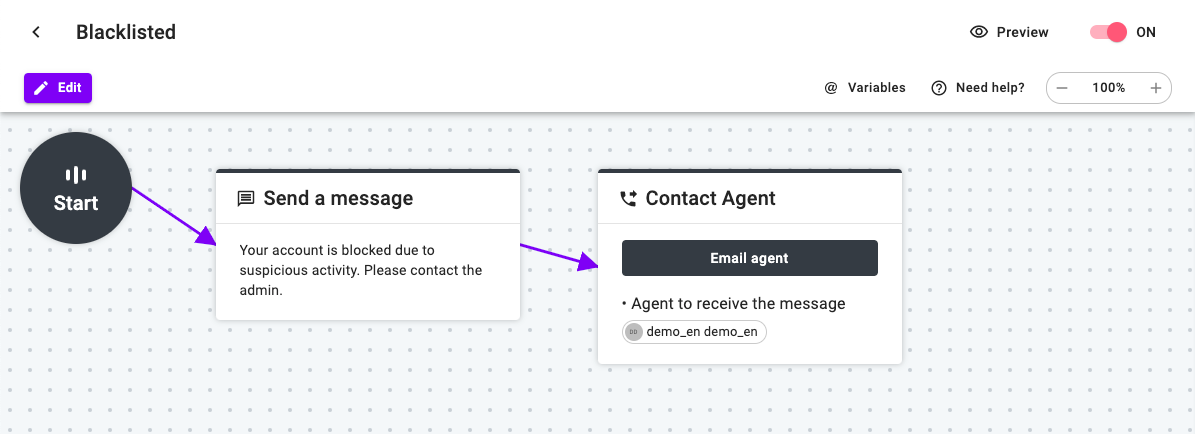This screenshot has height=434, width=1195.
Task: Click the question mark help icon
Action: (x=939, y=88)
